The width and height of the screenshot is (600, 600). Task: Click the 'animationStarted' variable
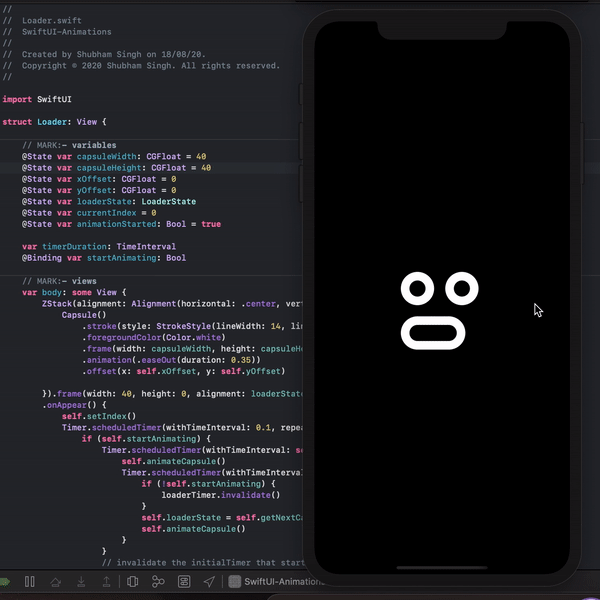click(x=116, y=224)
